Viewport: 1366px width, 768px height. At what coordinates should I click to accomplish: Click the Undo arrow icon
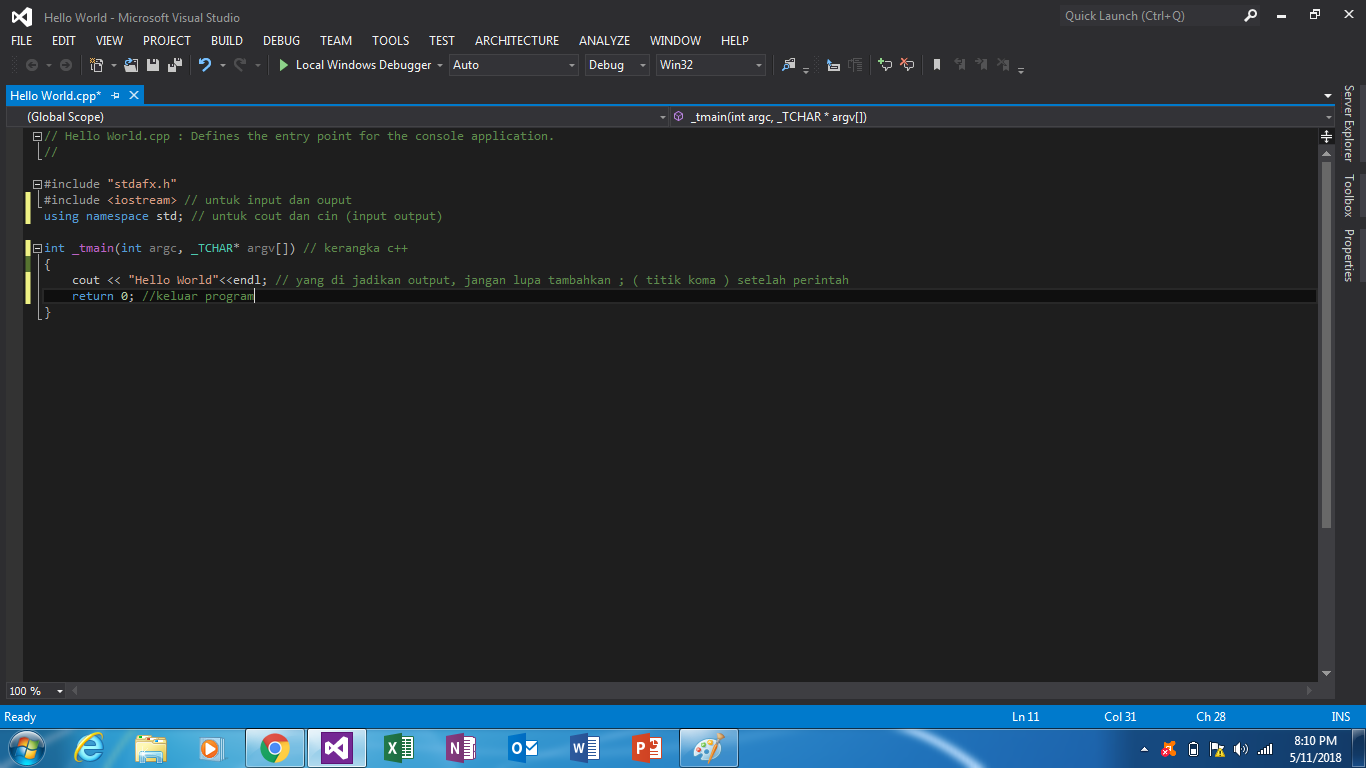coord(205,65)
